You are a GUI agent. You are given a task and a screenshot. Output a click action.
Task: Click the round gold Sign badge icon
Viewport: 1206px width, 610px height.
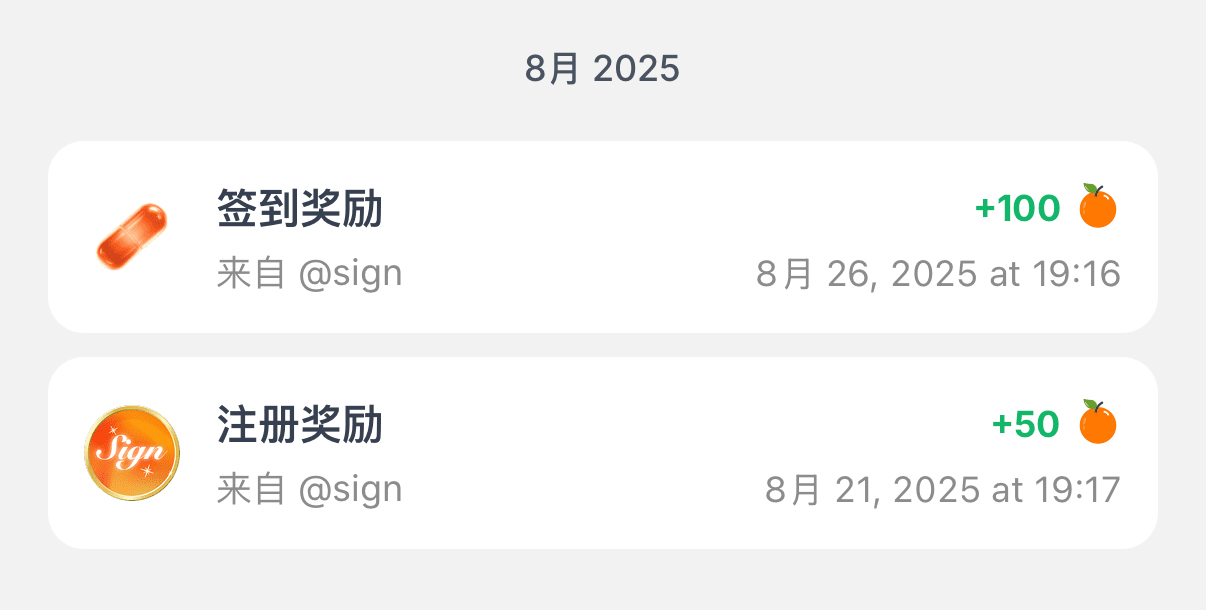tap(132, 453)
